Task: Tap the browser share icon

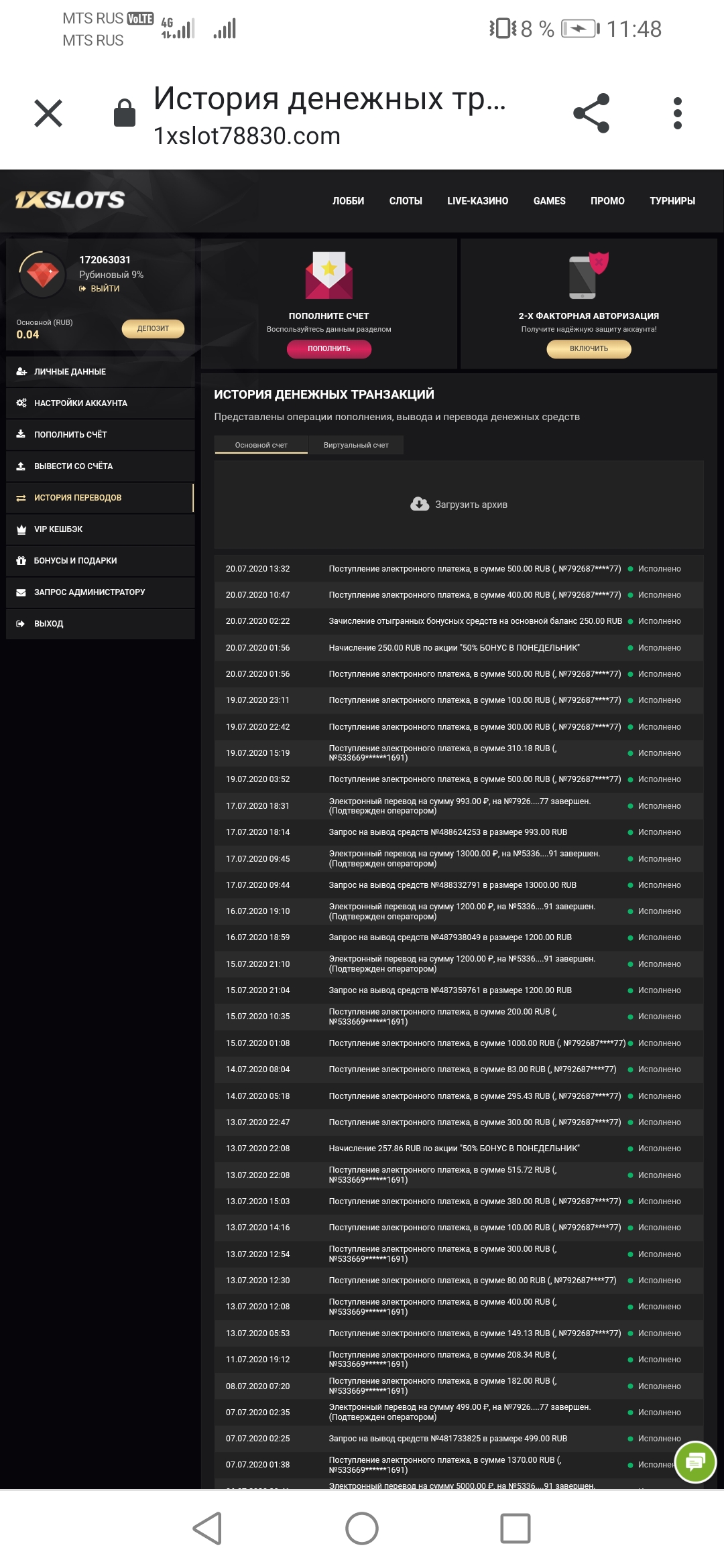Action: click(x=591, y=113)
